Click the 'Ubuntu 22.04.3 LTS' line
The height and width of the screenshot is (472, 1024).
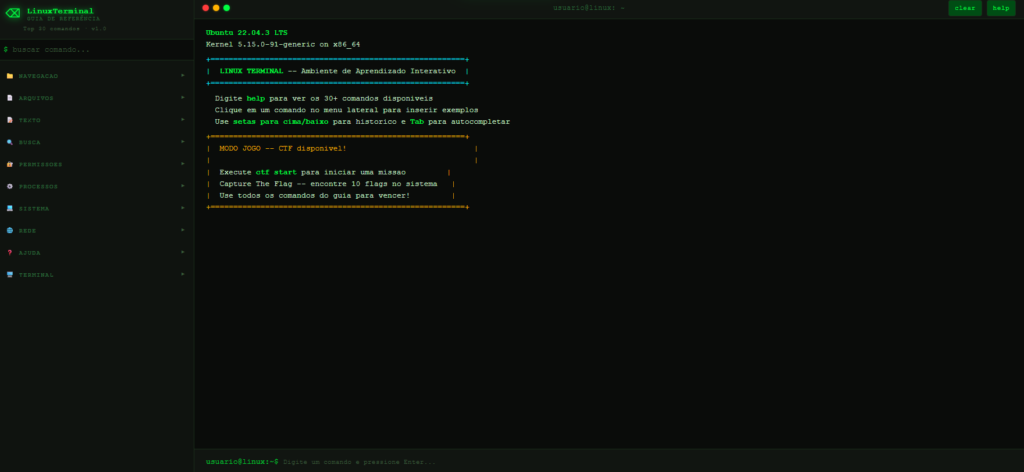pyautogui.click(x=246, y=33)
